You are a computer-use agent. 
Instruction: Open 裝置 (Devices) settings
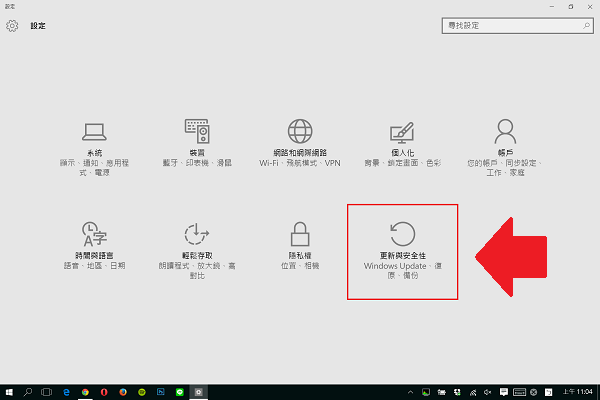[197, 146]
